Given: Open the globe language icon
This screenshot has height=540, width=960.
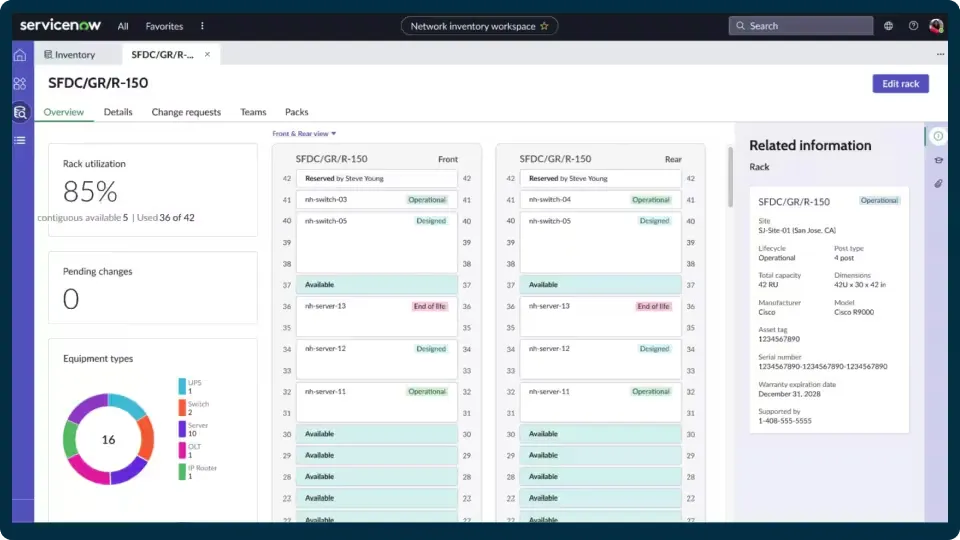Looking at the screenshot, I should click(x=888, y=26).
